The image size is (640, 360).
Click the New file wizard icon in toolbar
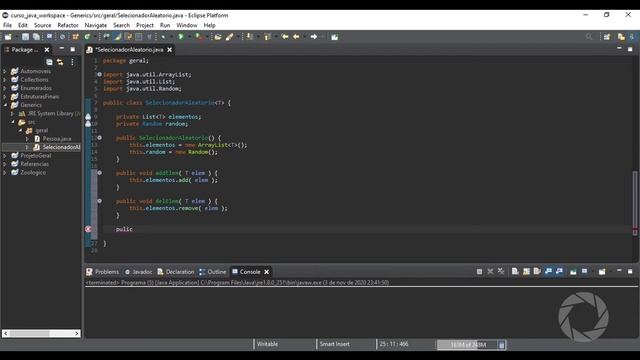coord(8,37)
